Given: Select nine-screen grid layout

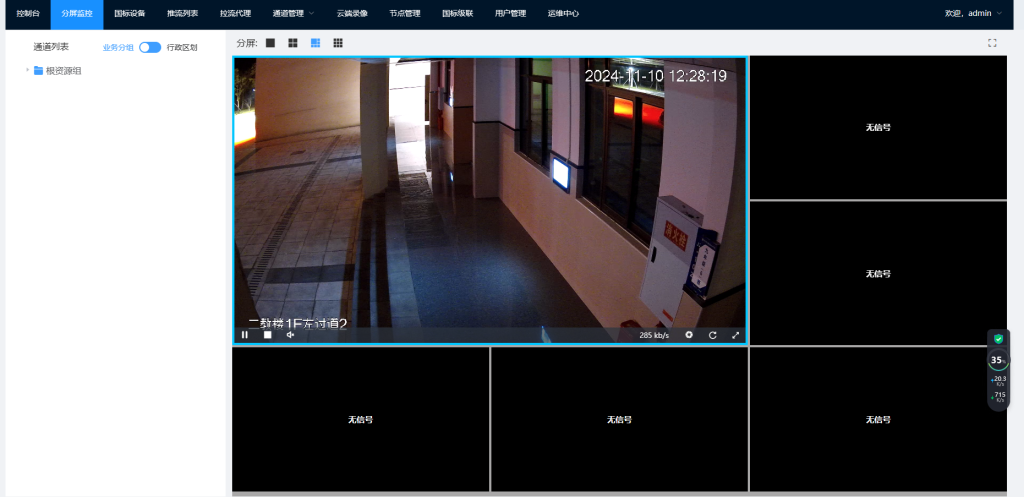Looking at the screenshot, I should point(338,43).
